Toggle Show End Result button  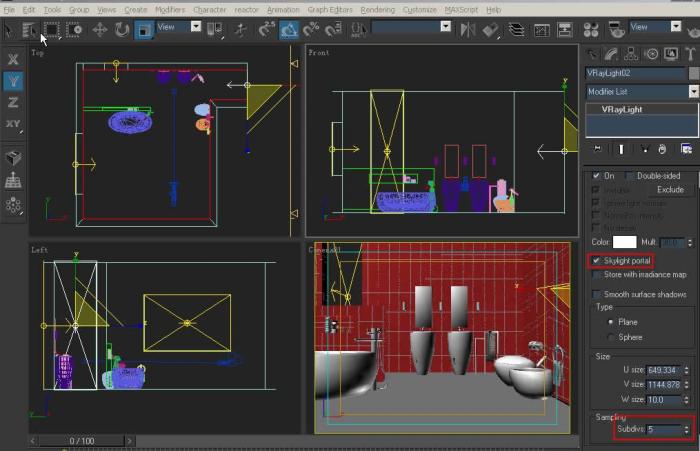(621, 149)
